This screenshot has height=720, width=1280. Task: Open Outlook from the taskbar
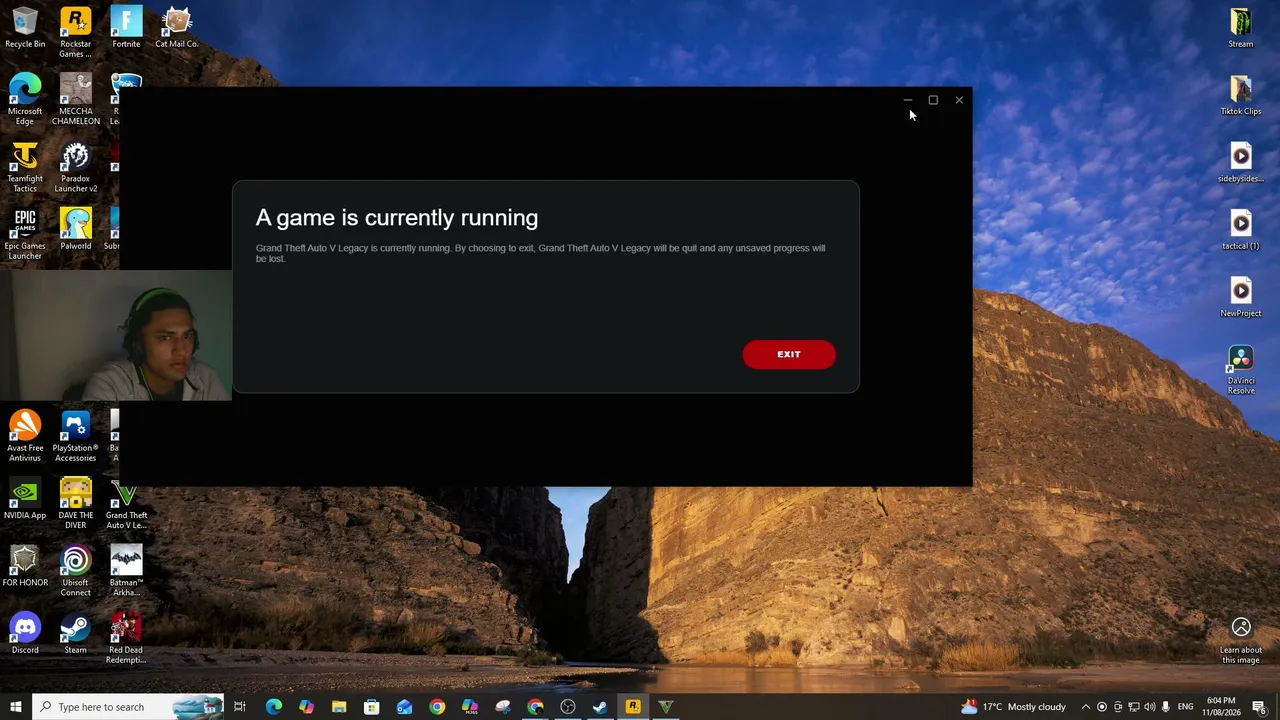point(404,707)
